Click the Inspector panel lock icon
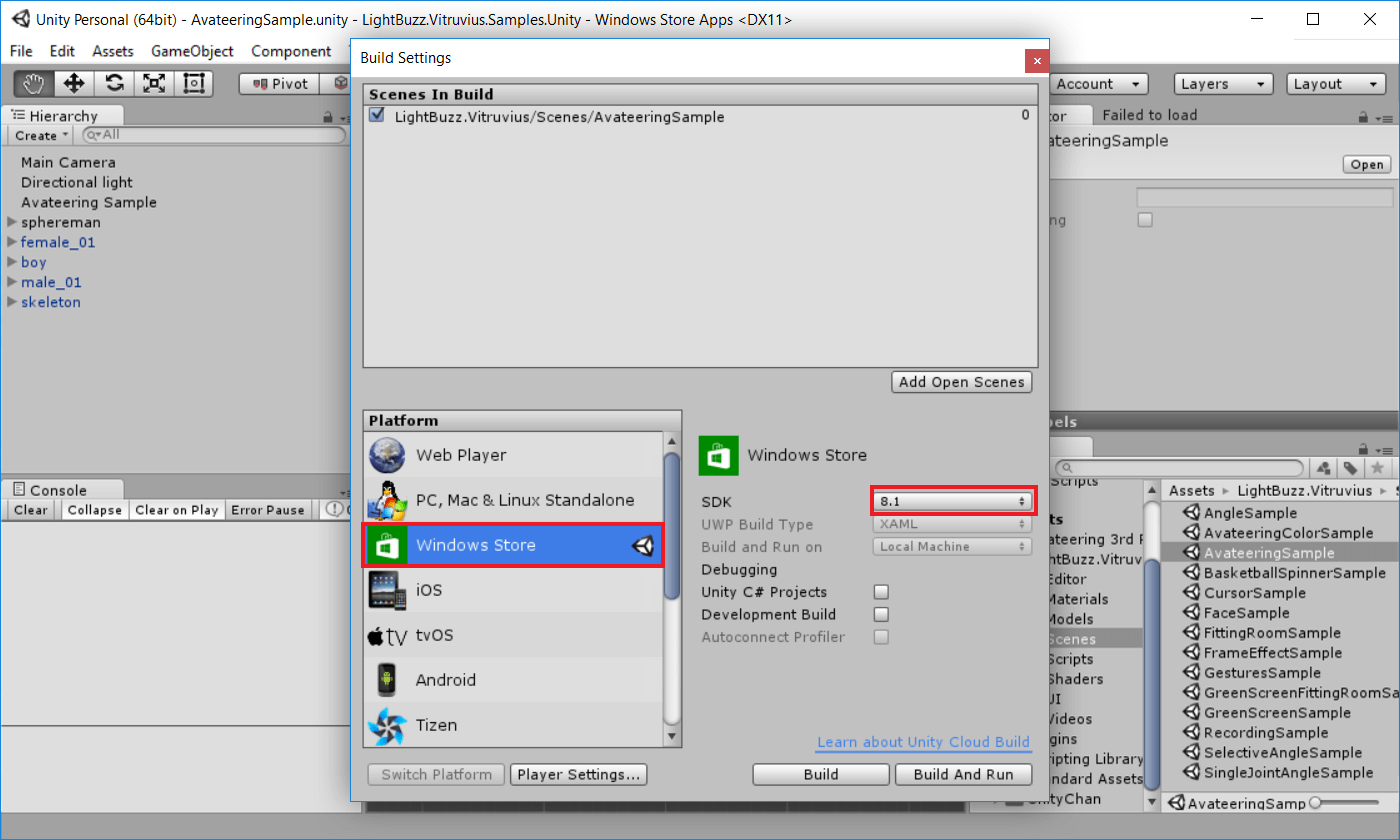 (x=1364, y=116)
